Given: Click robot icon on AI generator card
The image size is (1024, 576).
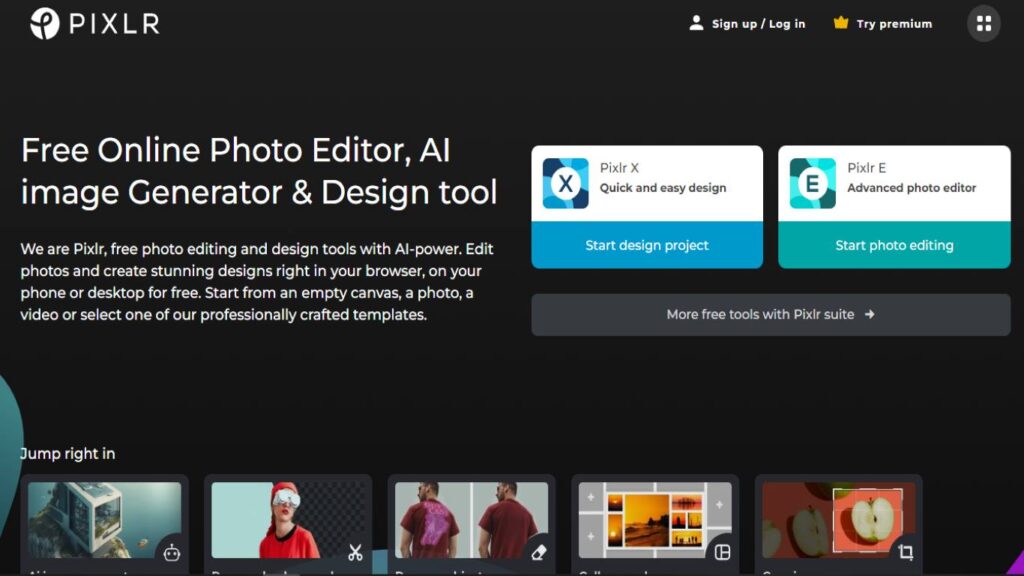Looking at the screenshot, I should click(x=172, y=553).
